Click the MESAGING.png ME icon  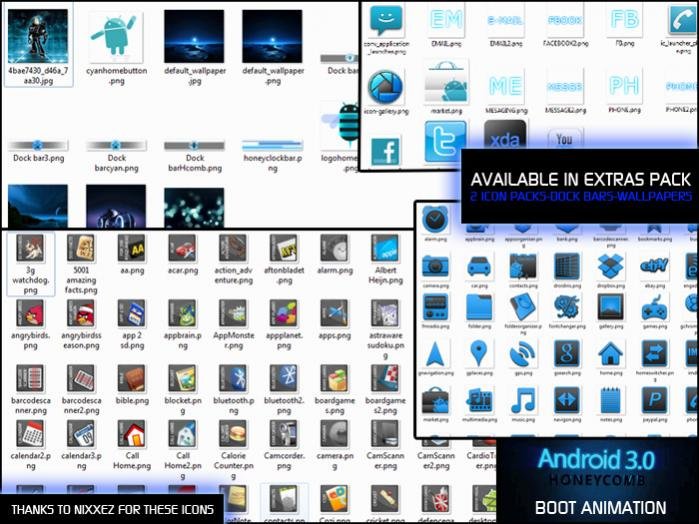point(505,86)
